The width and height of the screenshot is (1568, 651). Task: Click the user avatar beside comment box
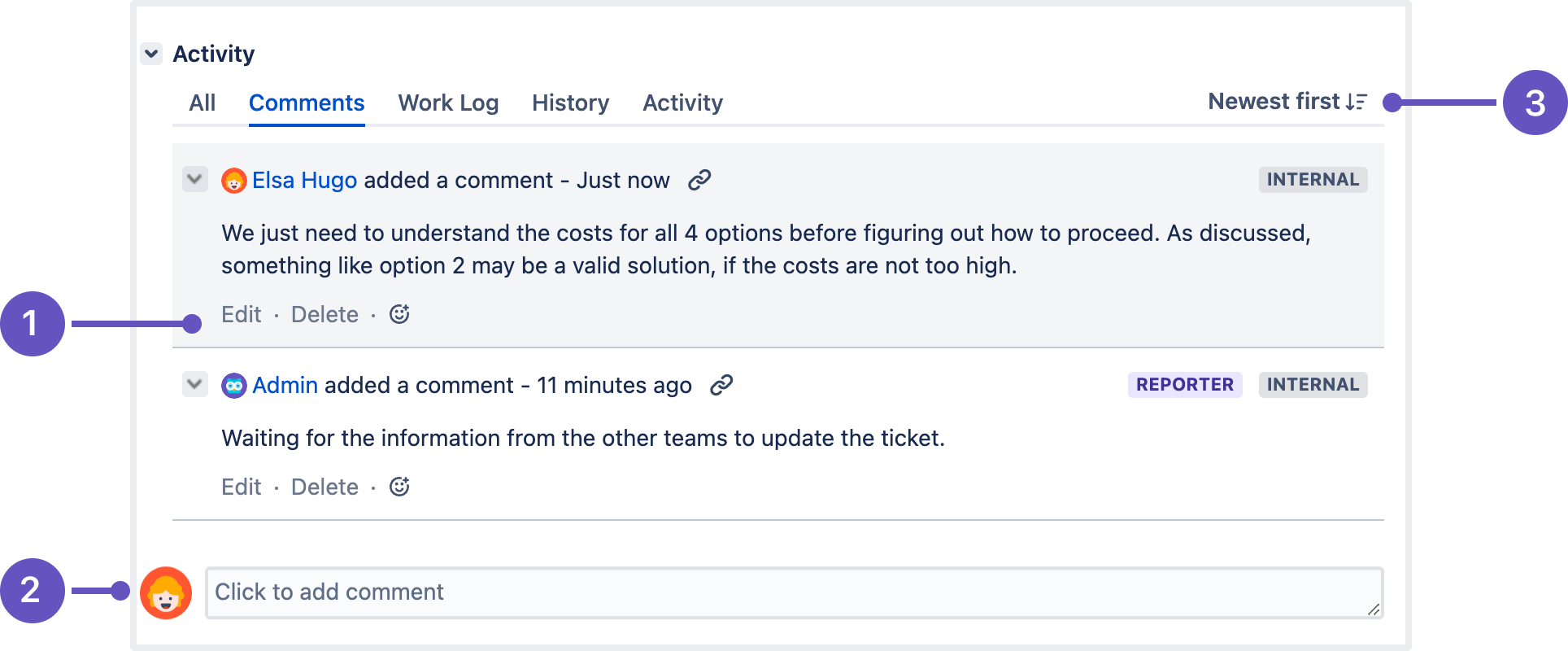166,592
